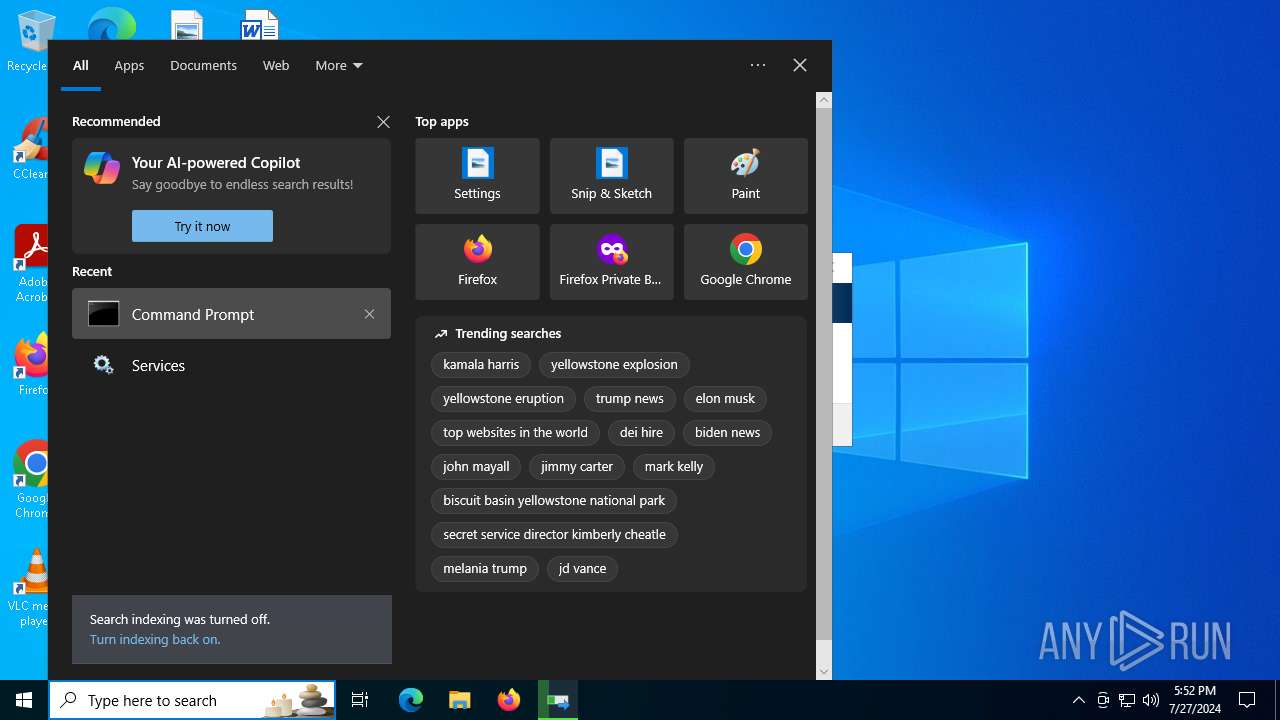Select john mayall trending chip
Image resolution: width=1280 pixels, height=720 pixels.
click(476, 467)
